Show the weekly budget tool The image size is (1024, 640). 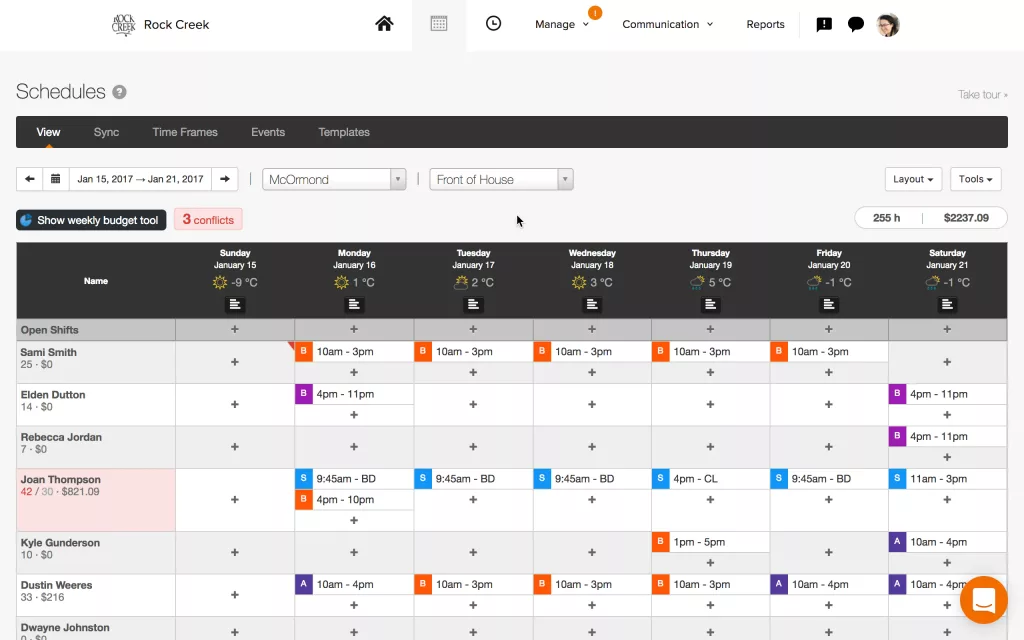tap(90, 220)
